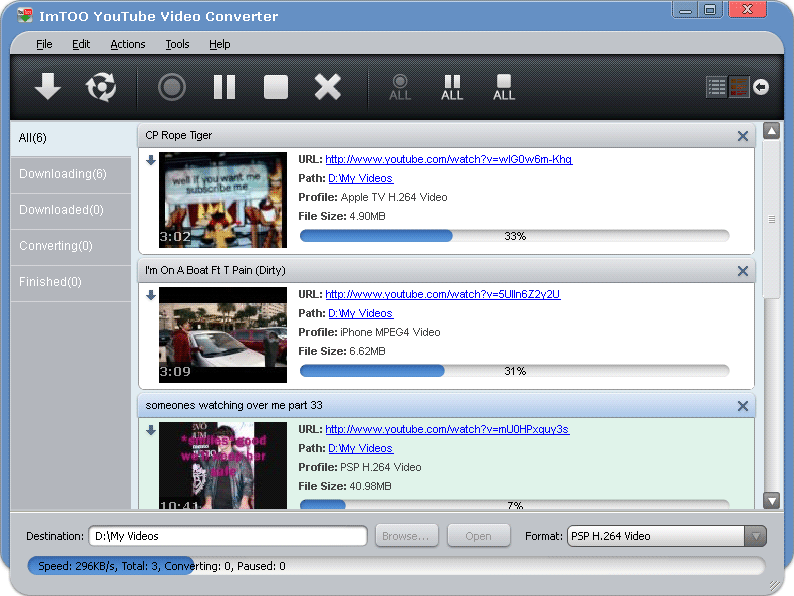Expand the Format dropdown arrow
Screen dimensions: 794x596
pyautogui.click(x=756, y=536)
